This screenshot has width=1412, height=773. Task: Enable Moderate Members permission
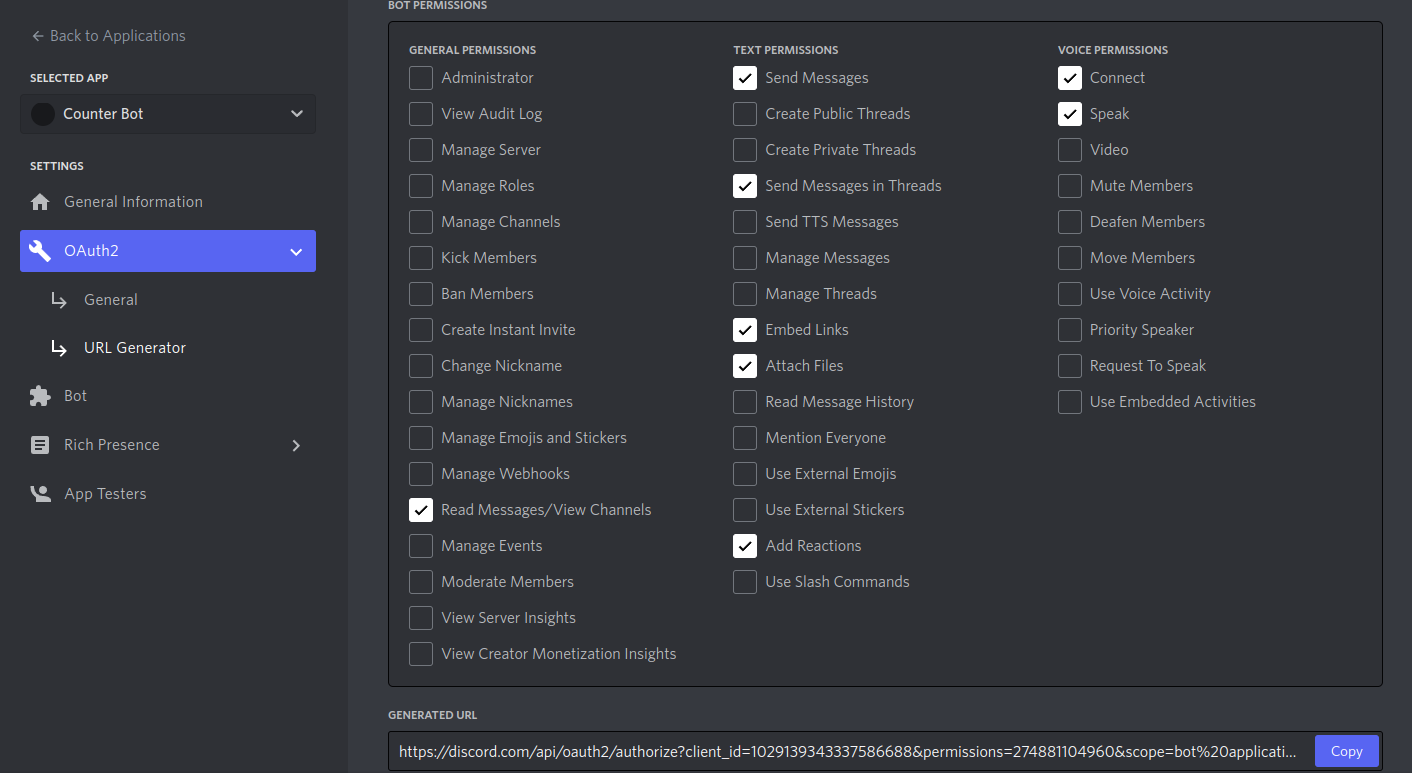click(421, 582)
